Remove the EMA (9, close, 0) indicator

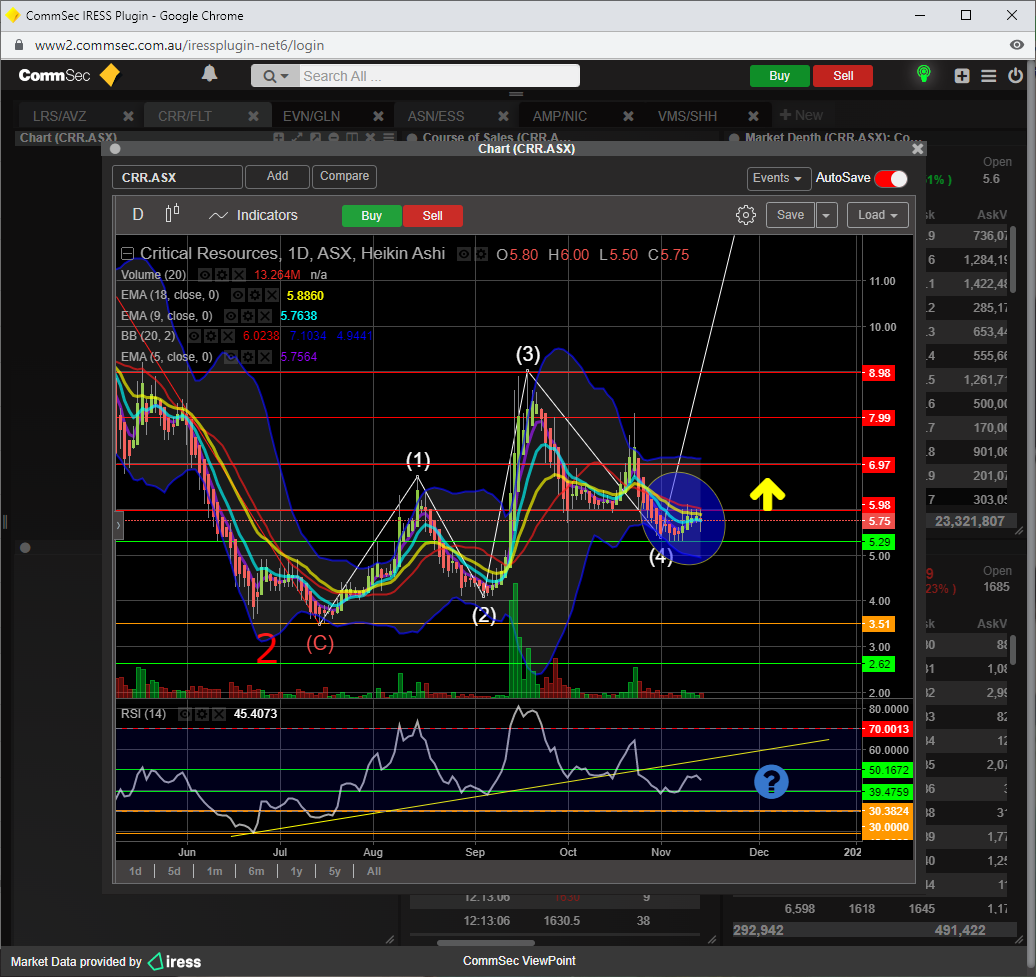coord(264,316)
